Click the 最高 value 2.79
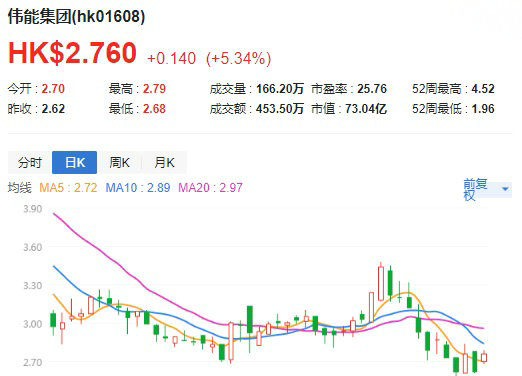 (x=154, y=89)
